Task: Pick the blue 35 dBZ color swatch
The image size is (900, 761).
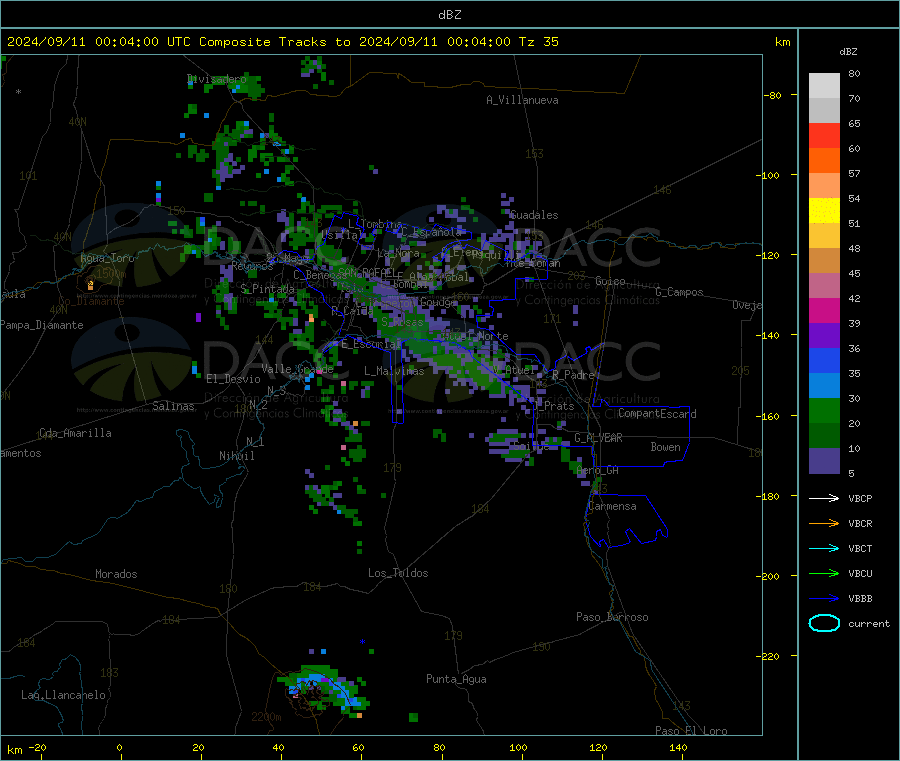Action: tap(824, 360)
